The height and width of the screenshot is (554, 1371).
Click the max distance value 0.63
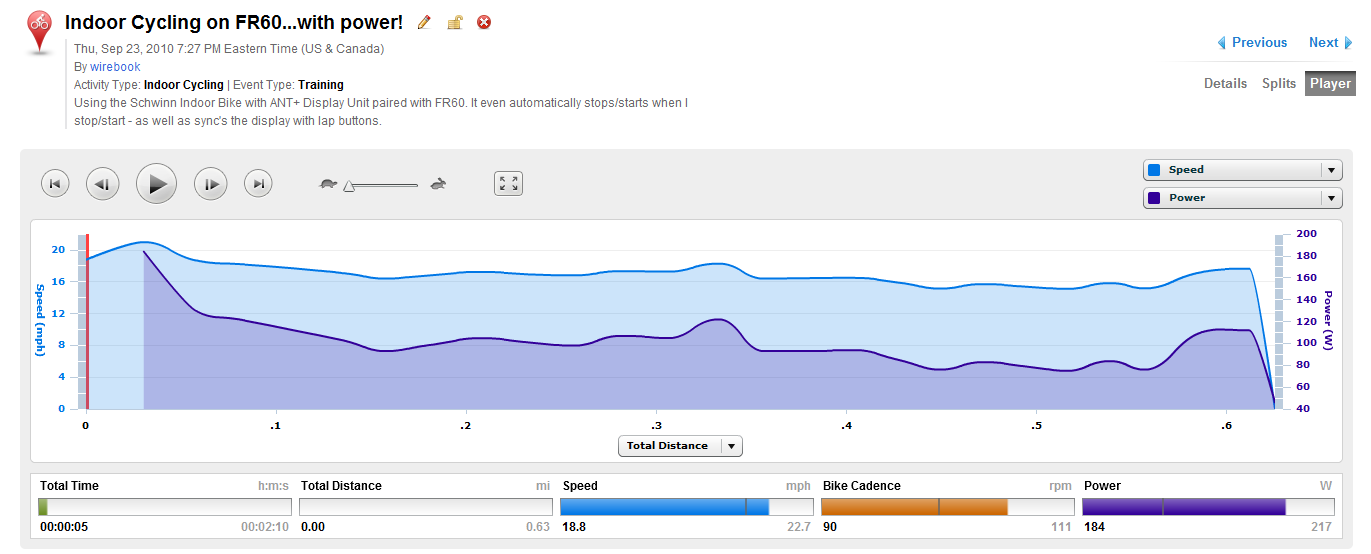tap(538, 527)
